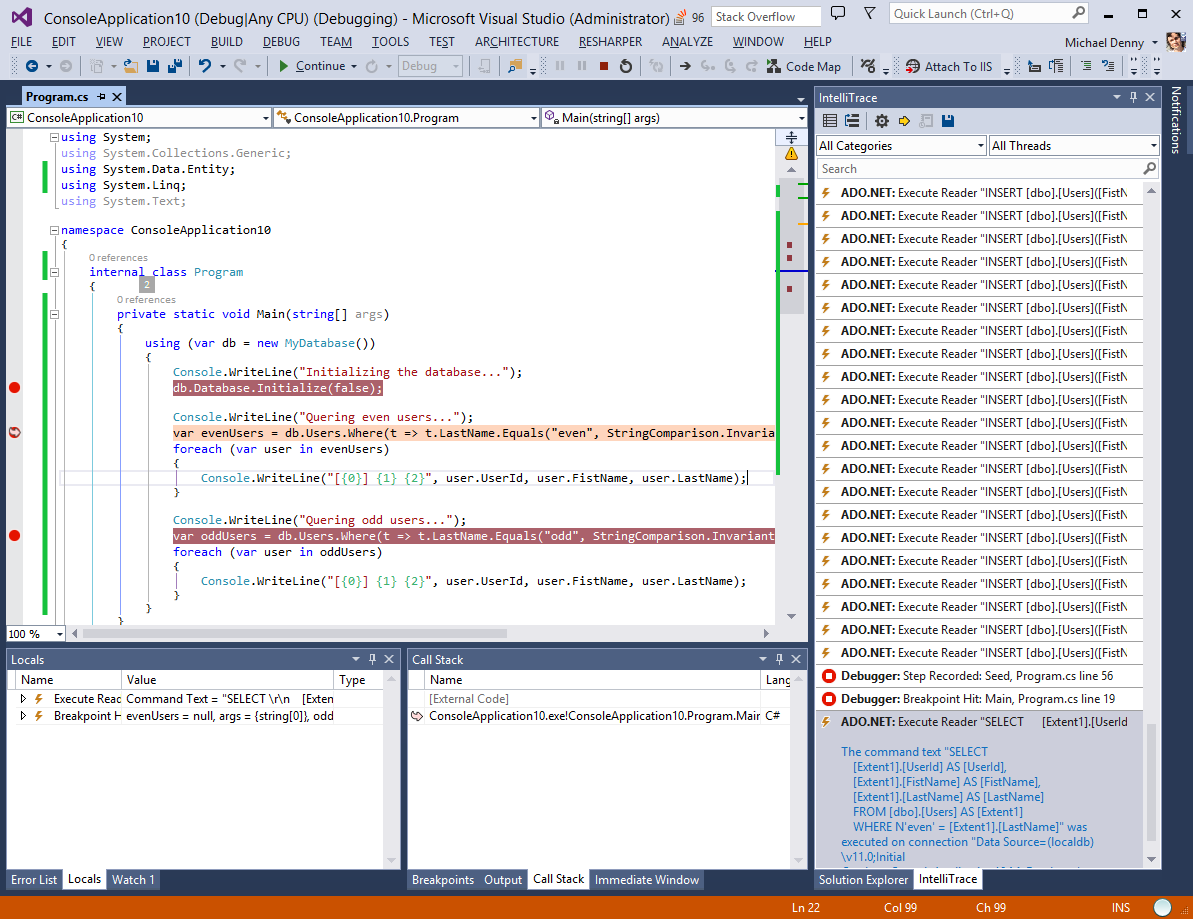Undo the last edit with the toolbar arrow
The height and width of the screenshot is (919, 1193).
204,66
